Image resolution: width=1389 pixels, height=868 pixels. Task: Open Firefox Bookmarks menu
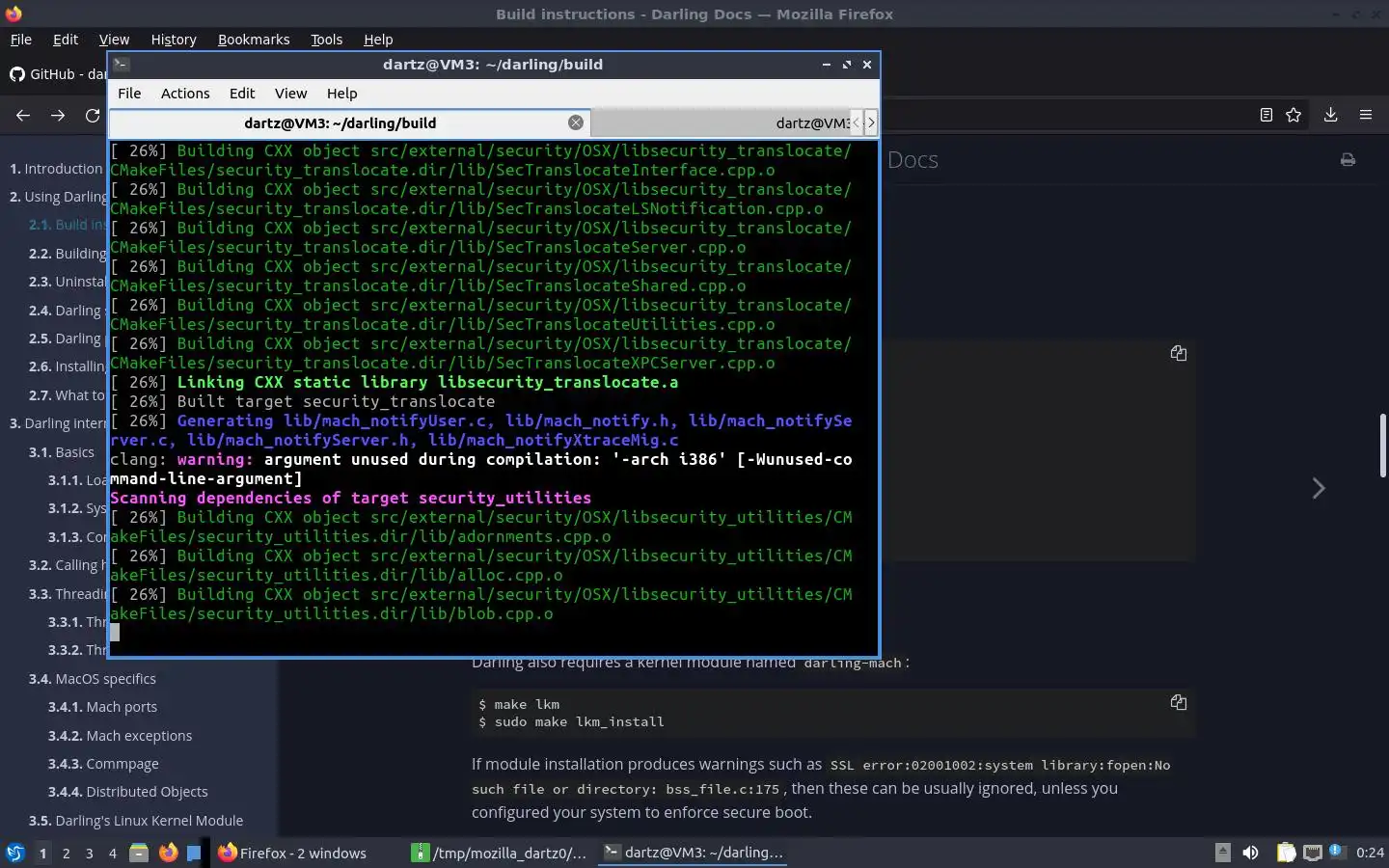pos(254,40)
